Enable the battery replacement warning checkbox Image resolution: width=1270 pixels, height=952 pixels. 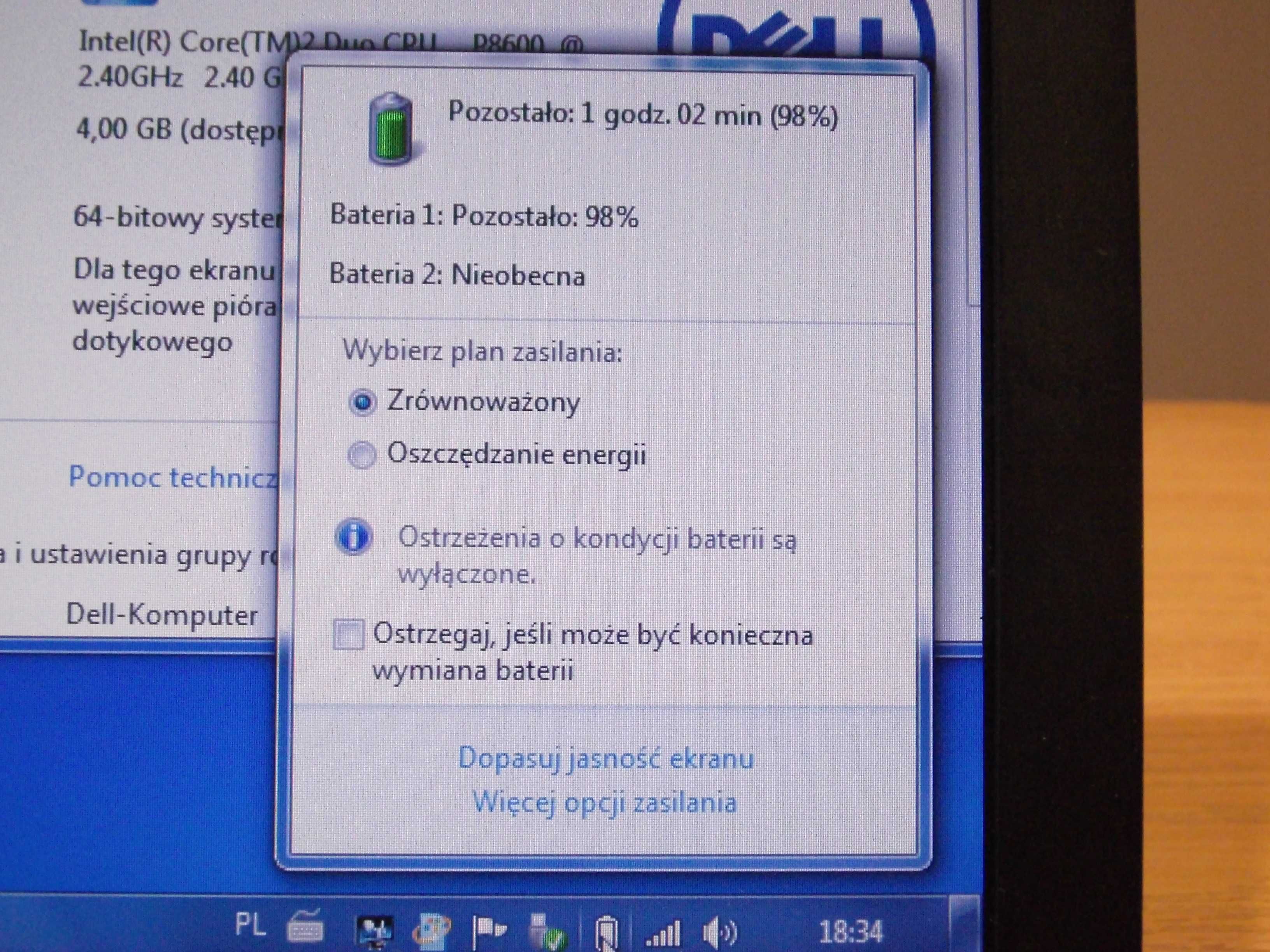[x=349, y=635]
